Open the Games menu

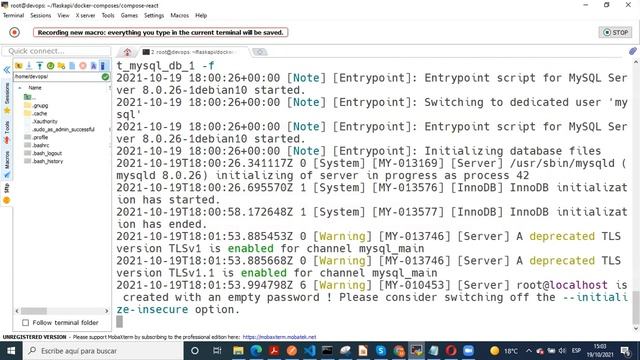pyautogui.click(x=129, y=16)
